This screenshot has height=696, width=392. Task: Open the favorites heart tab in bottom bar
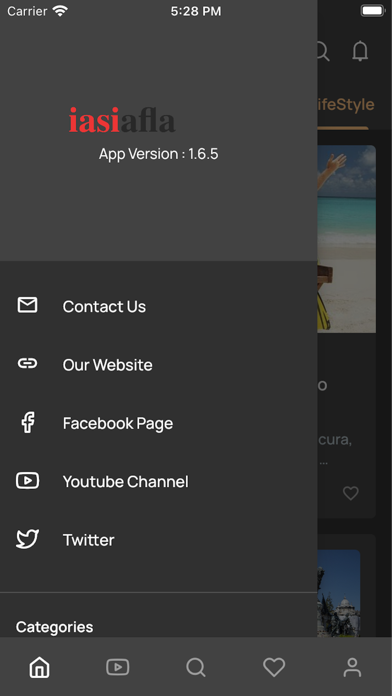coord(274,667)
